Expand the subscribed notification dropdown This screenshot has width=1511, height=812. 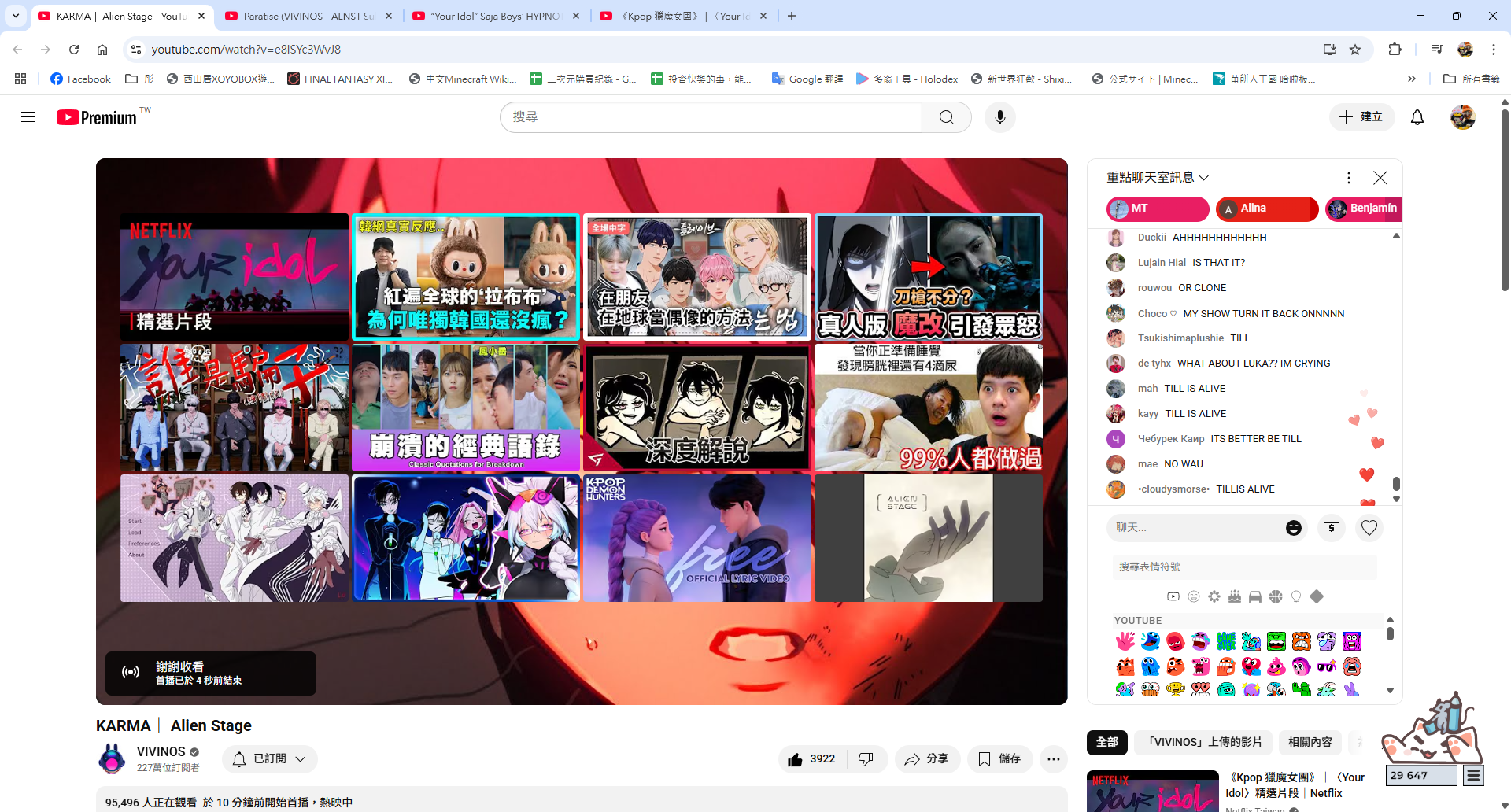270,759
